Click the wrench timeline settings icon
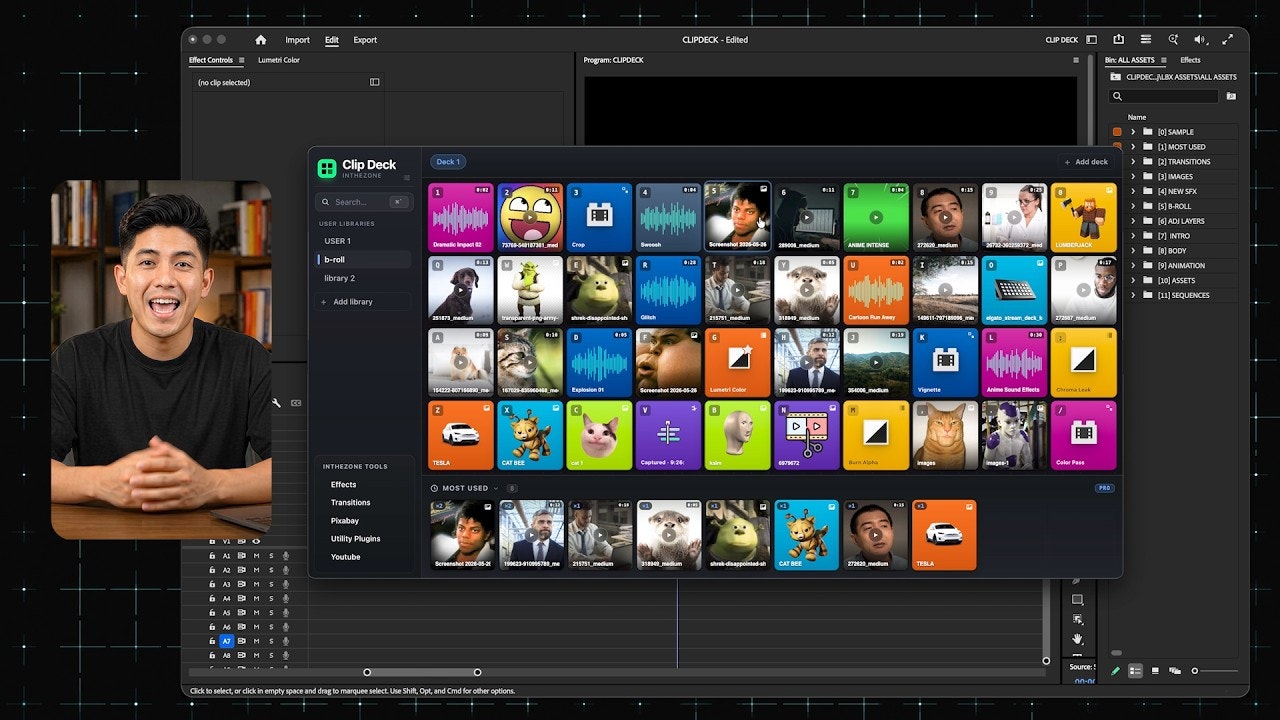 276,402
